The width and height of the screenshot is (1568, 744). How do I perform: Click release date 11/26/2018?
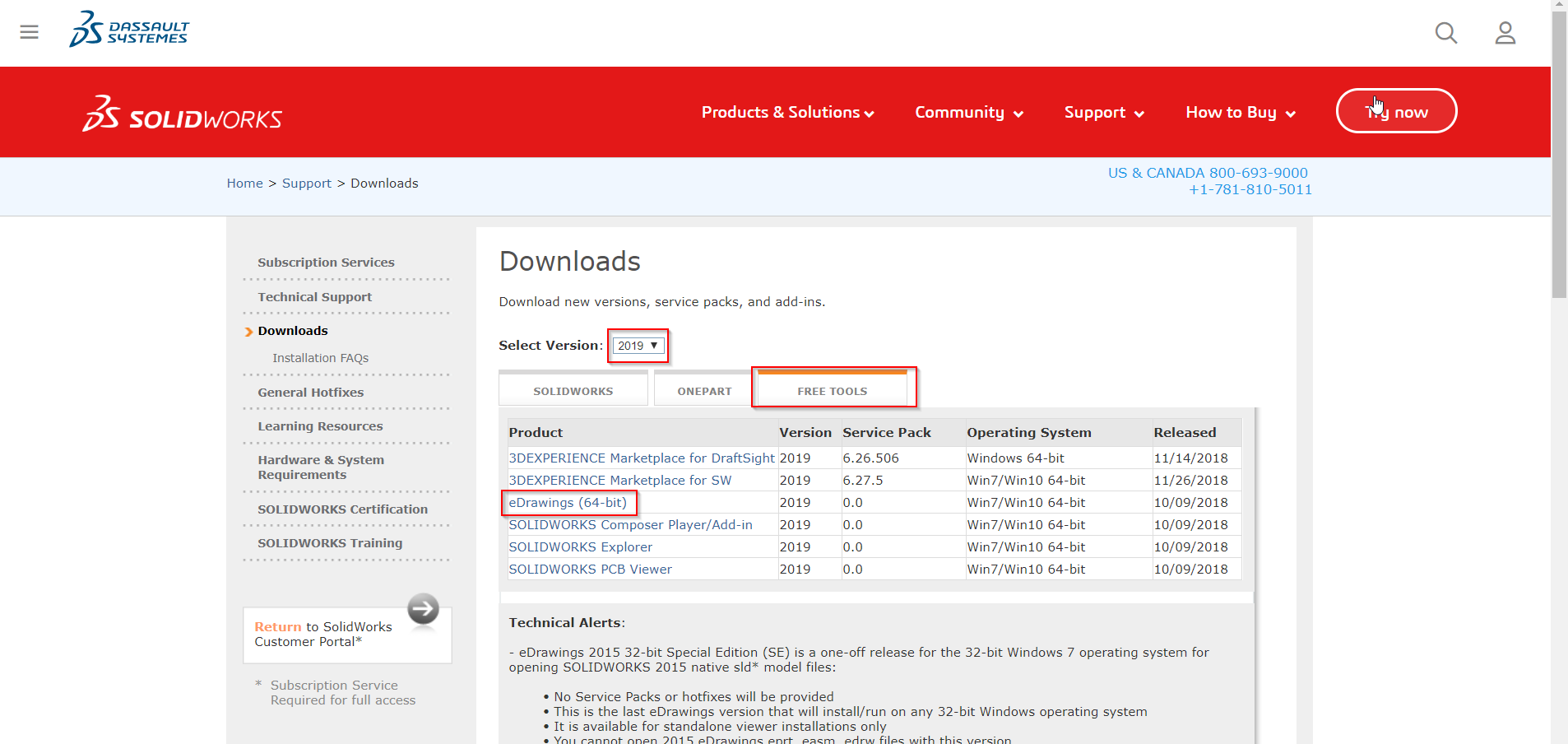1190,481
